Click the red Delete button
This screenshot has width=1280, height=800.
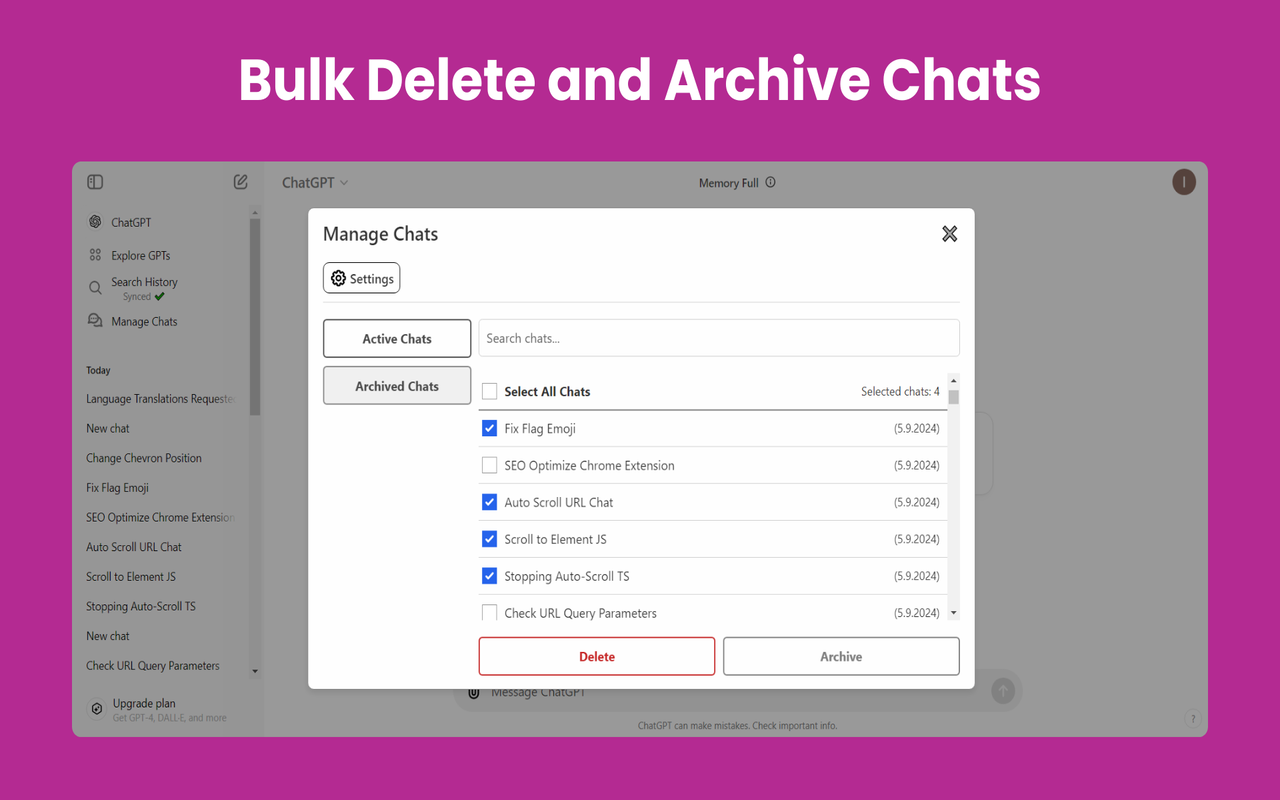point(597,657)
